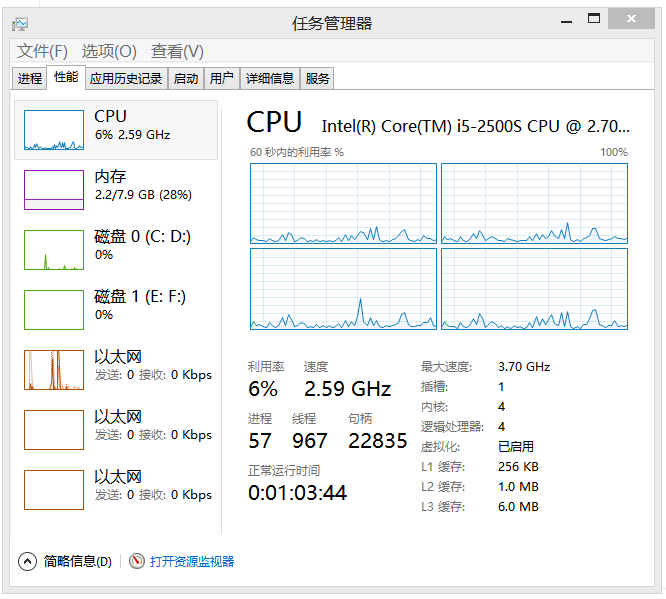
Task: Open the 文件(F) menu
Action: [42, 51]
